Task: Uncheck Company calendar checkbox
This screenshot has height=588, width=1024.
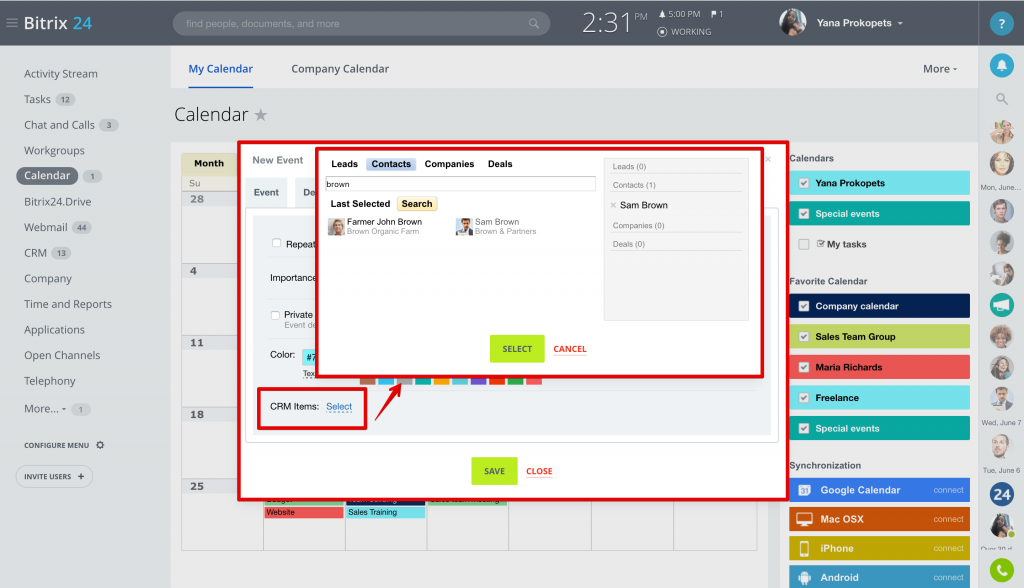Action: [804, 306]
